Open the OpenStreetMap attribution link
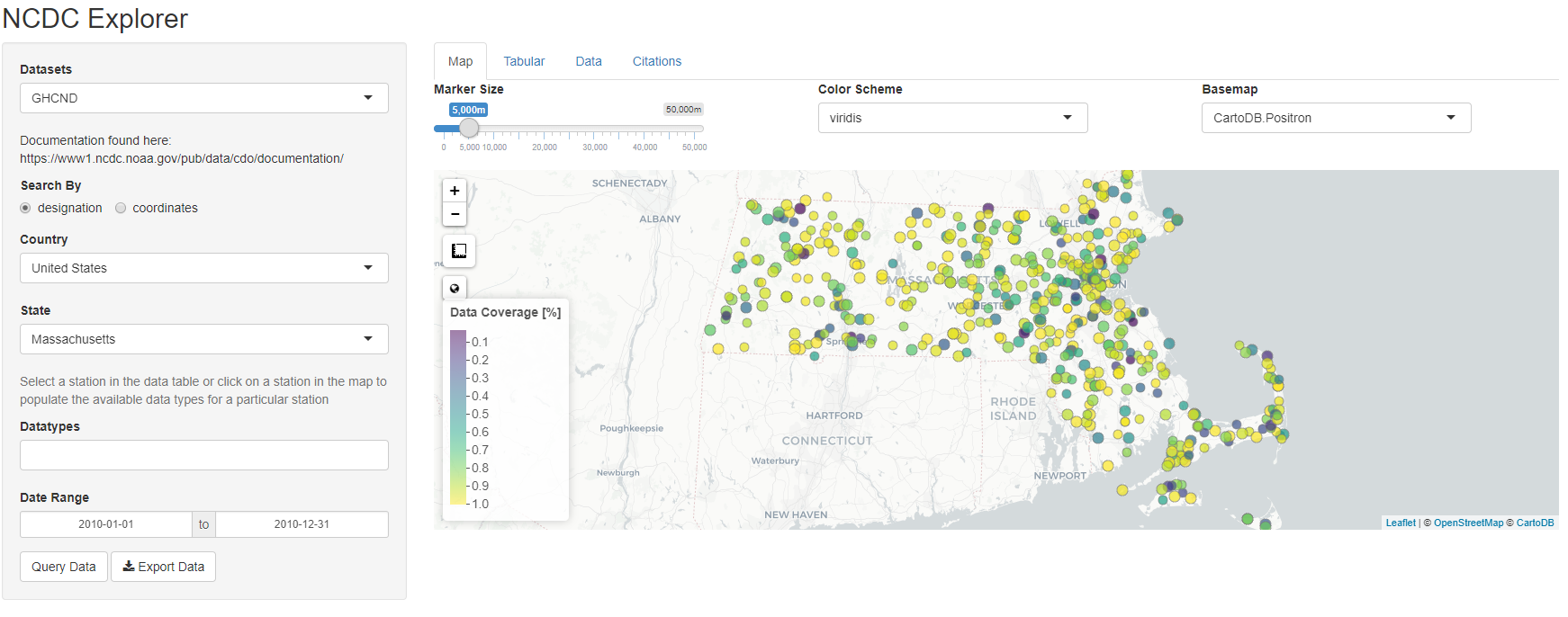This screenshot has width=1568, height=617. click(1468, 523)
